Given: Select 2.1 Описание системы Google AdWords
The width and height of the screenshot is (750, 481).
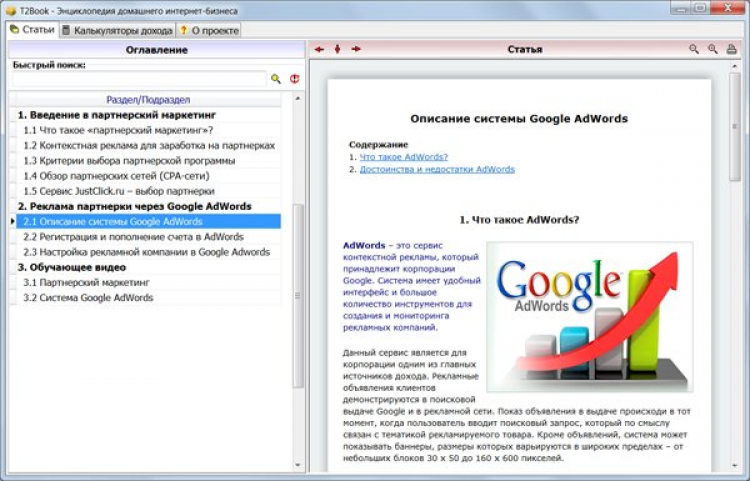Looking at the screenshot, I should tap(148, 221).
